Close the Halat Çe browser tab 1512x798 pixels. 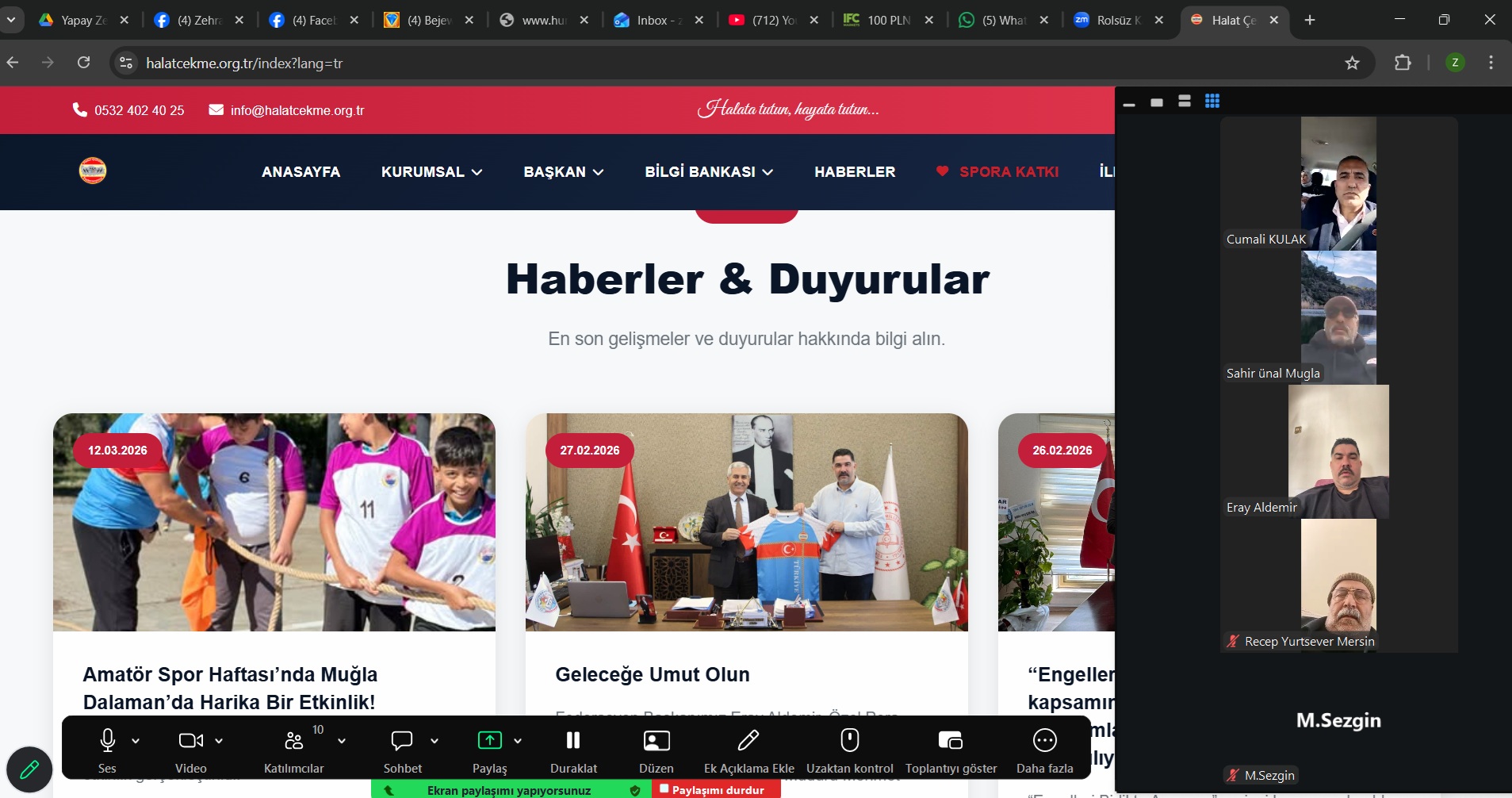(x=1274, y=21)
